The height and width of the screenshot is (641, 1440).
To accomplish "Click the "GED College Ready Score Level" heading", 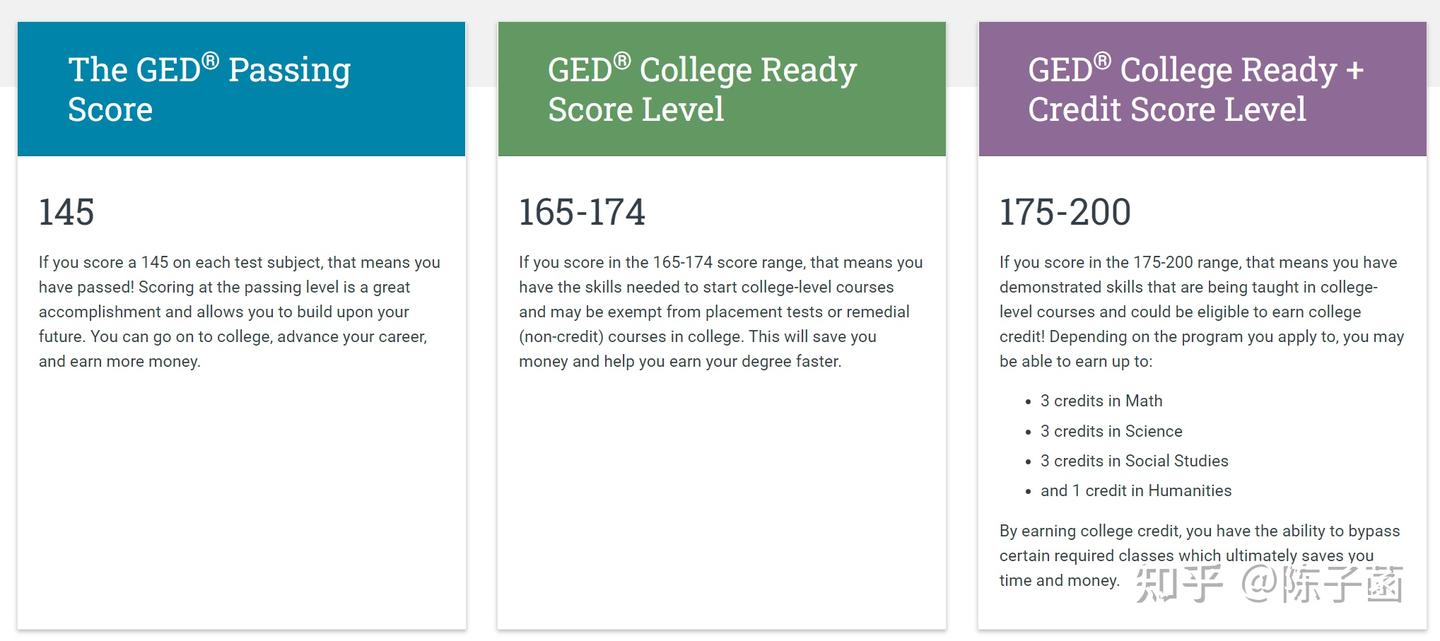I will click(702, 89).
